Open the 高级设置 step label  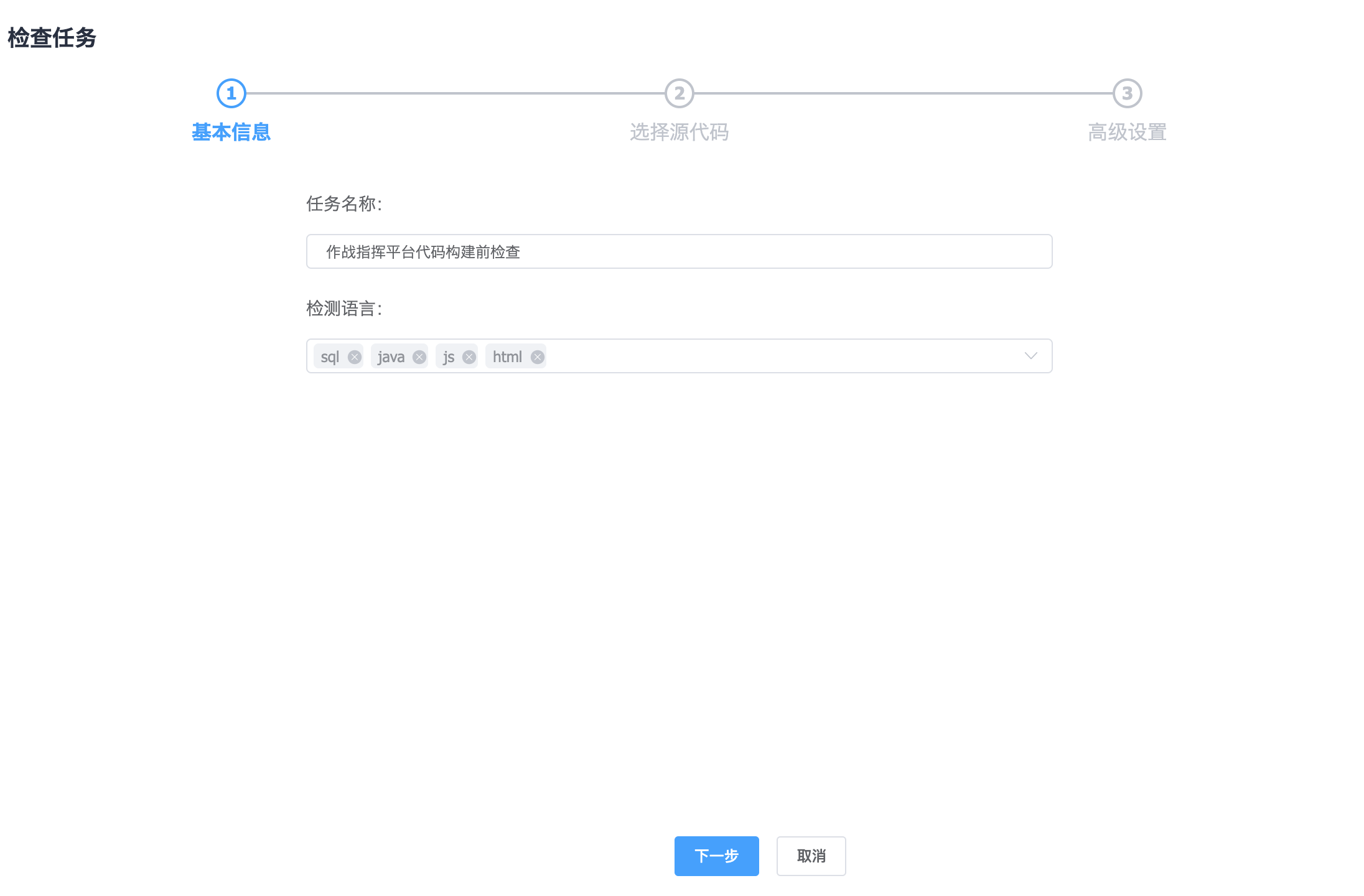[x=1128, y=132]
